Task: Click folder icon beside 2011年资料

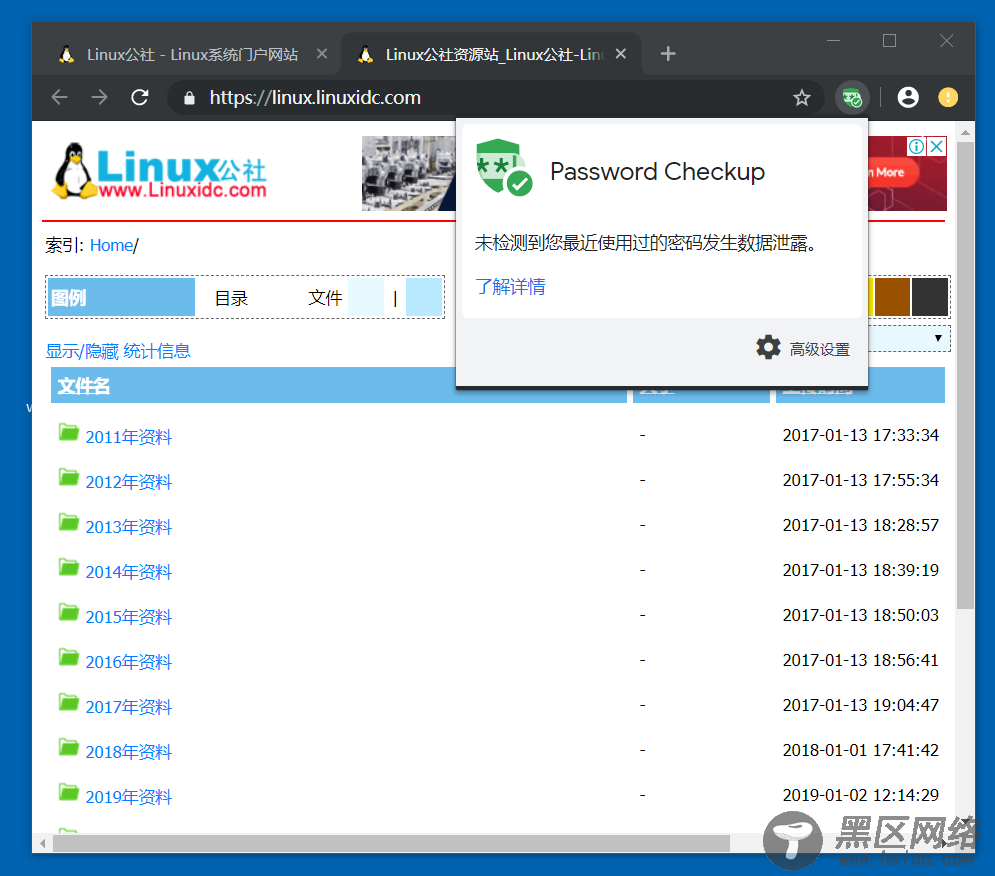Action: 69,432
